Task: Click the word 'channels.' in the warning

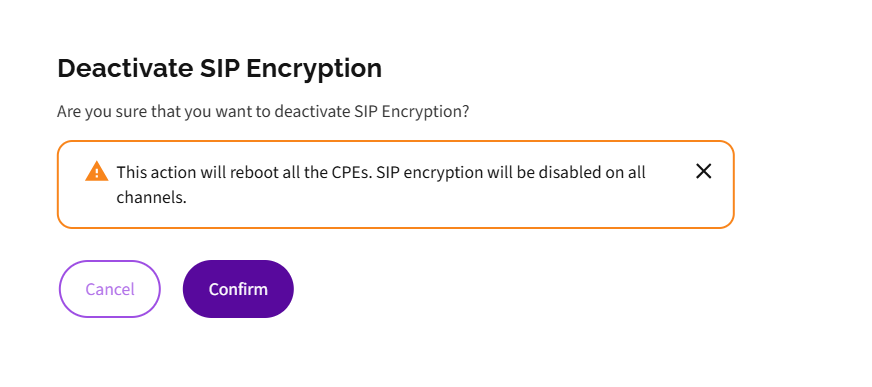Action: (151, 197)
